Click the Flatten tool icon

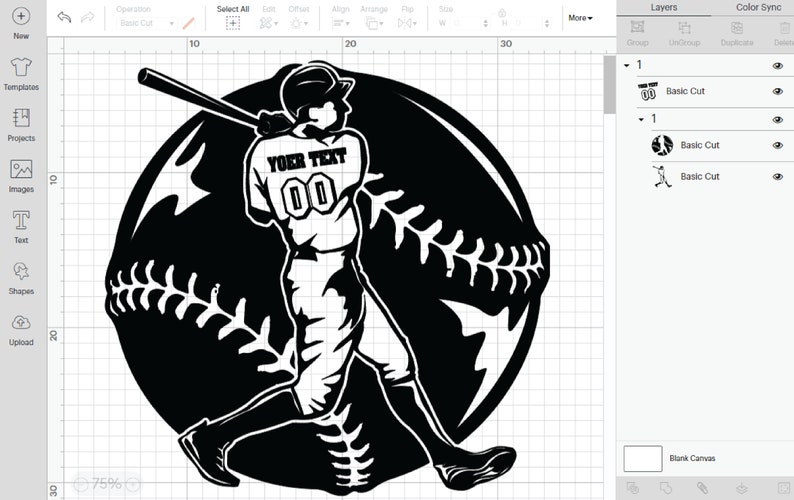[x=742, y=488]
